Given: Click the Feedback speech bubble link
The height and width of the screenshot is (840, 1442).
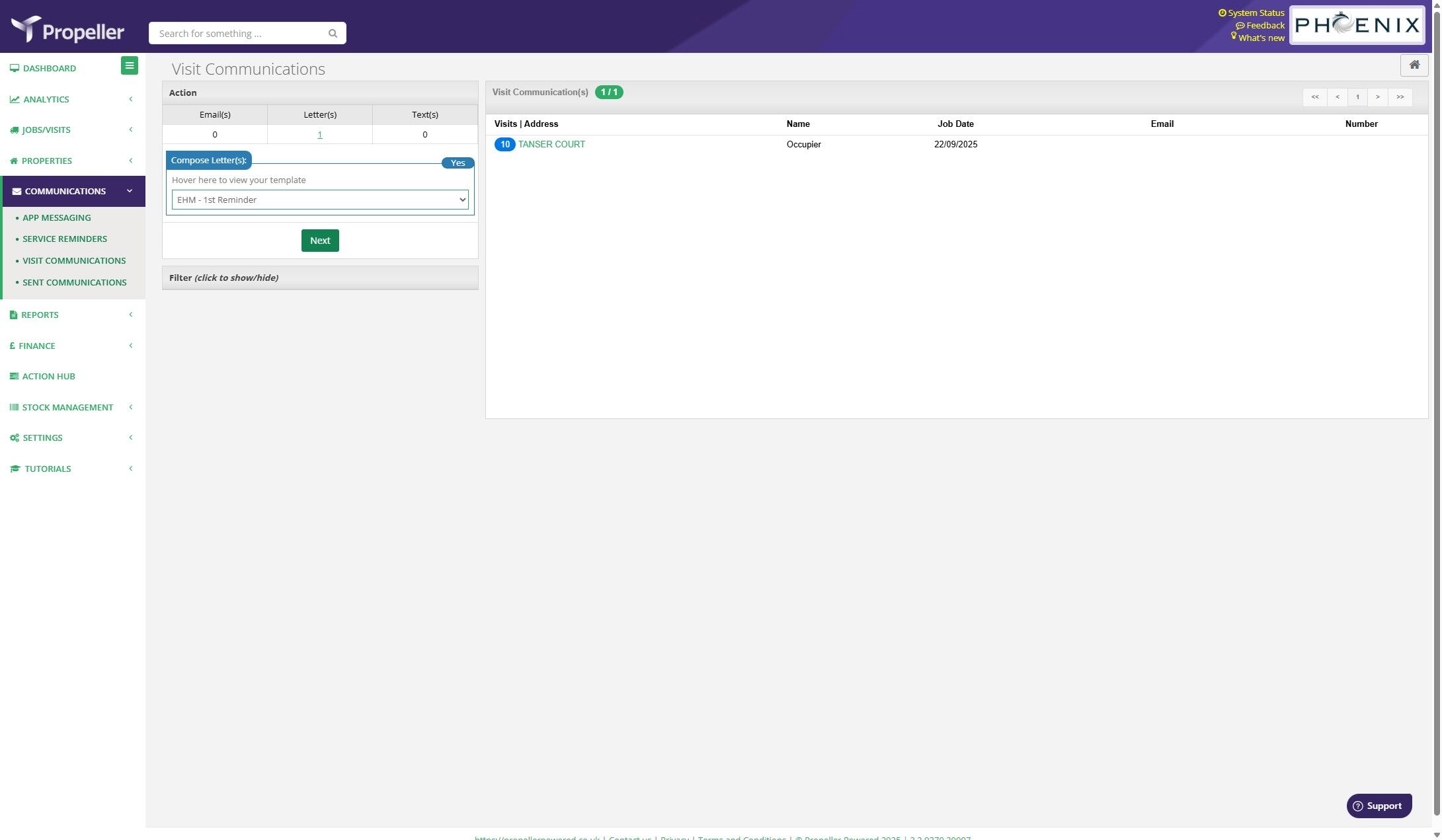Looking at the screenshot, I should coord(1260,25).
